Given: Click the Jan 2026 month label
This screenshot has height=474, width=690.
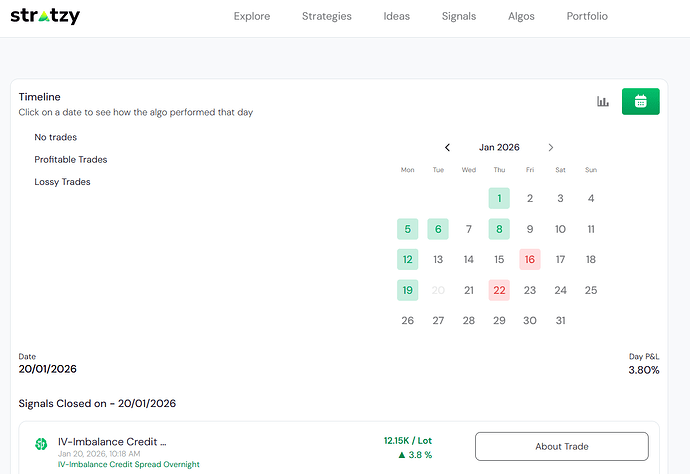Looking at the screenshot, I should (499, 147).
